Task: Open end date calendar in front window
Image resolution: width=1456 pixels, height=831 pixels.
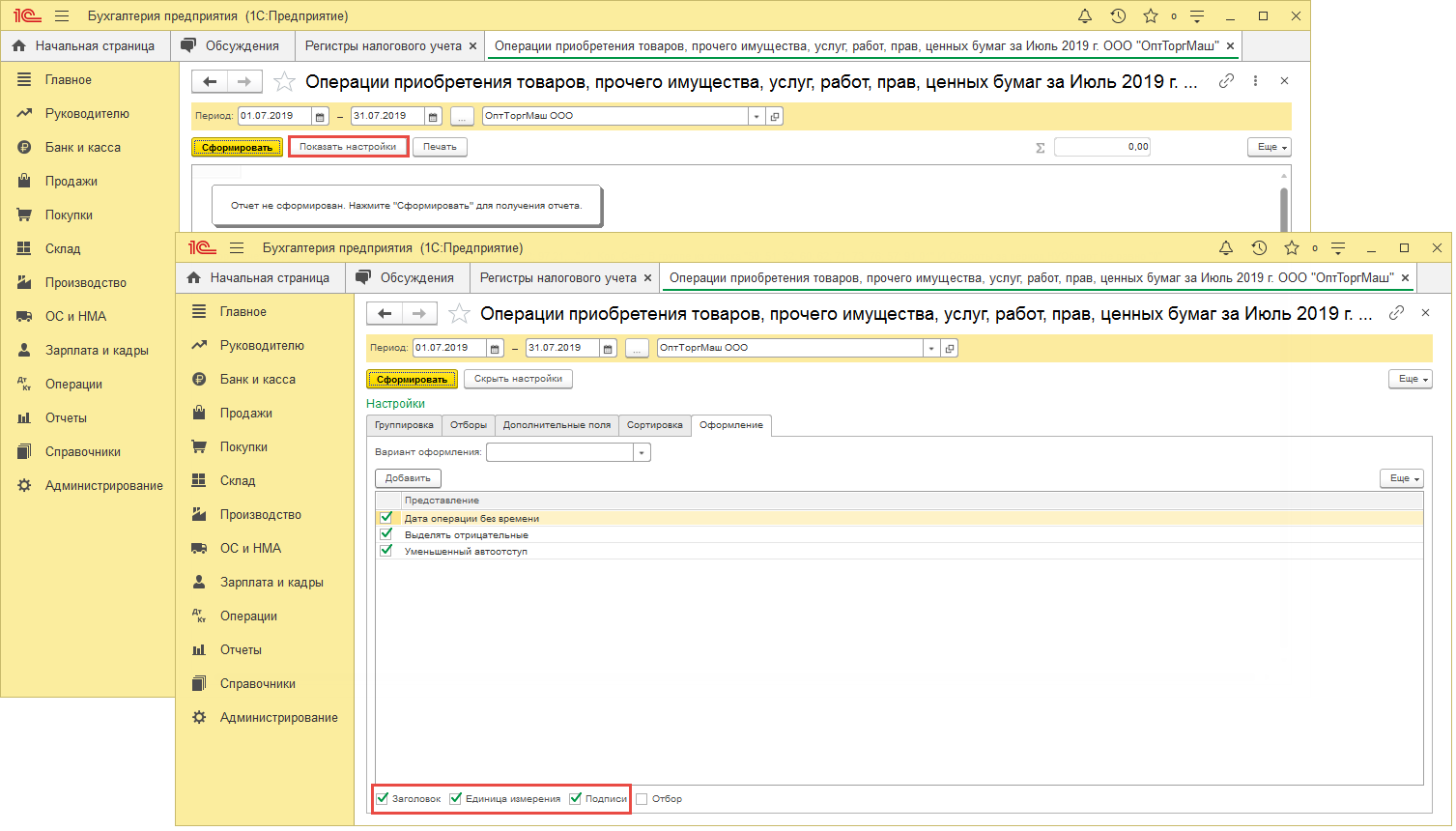Action: tap(608, 348)
